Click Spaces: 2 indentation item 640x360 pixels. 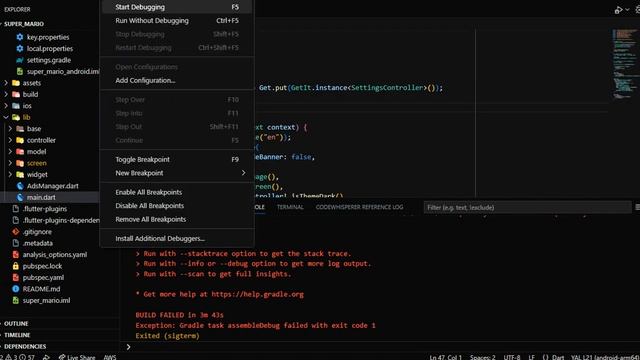tap(482, 357)
